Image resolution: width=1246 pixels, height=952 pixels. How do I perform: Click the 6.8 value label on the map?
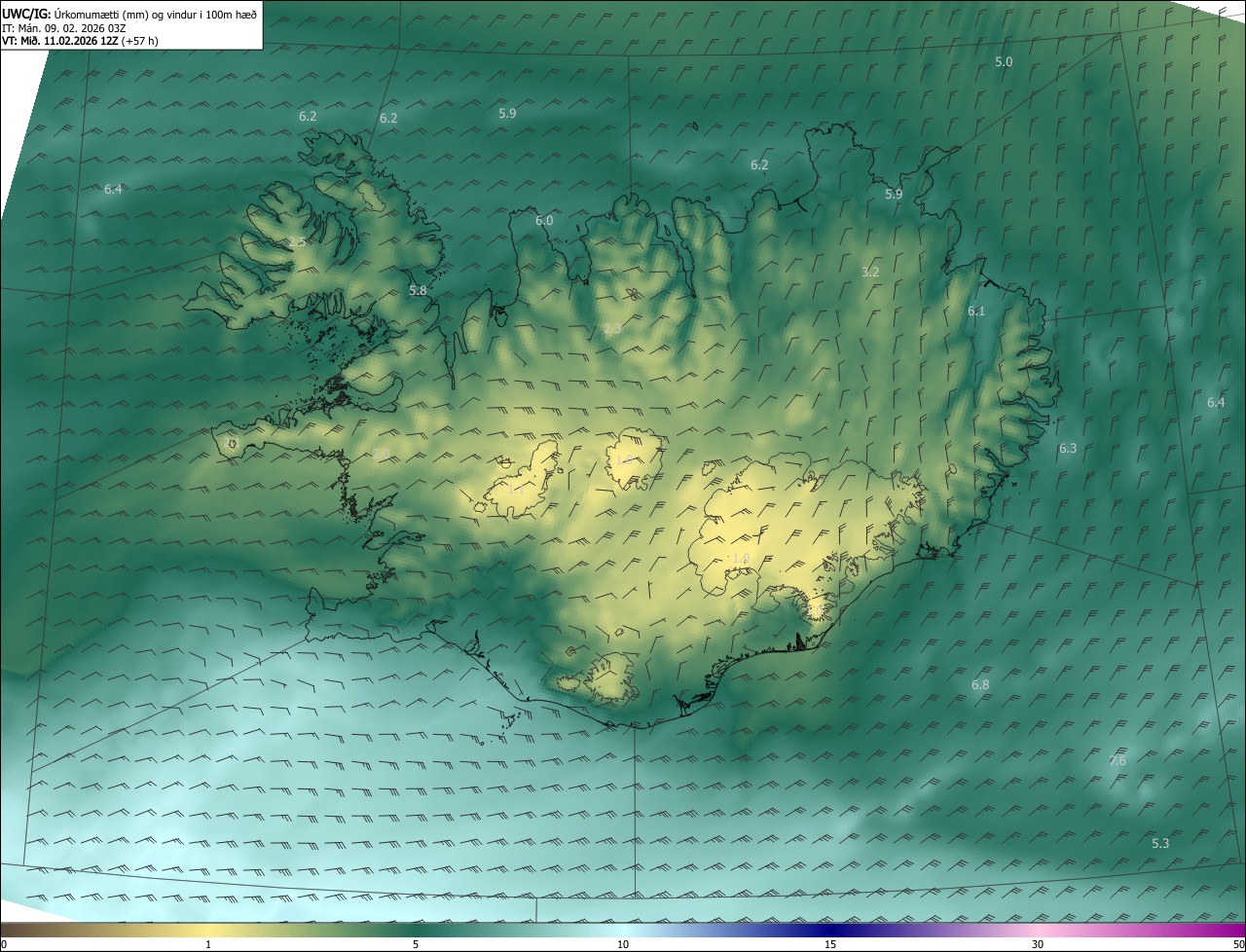tap(980, 685)
